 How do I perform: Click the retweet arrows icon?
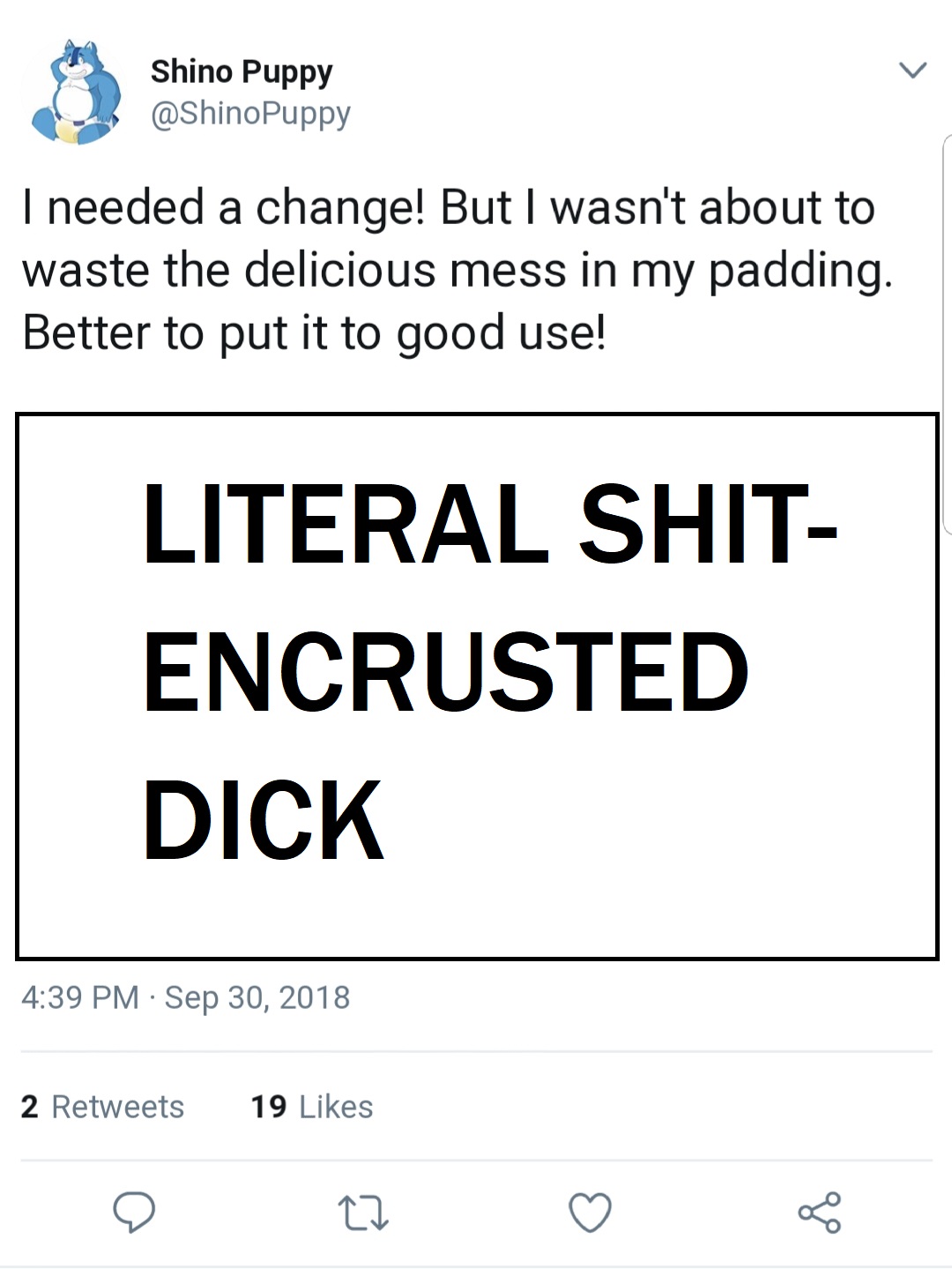pyautogui.click(x=363, y=1213)
